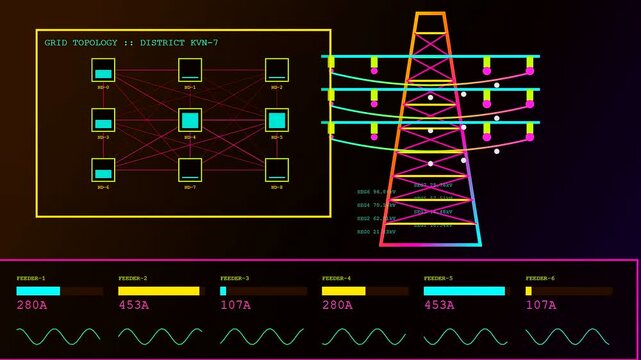The width and height of the screenshot is (641, 360).
Task: Open the FEEDER-6 waveform graph
Action: (567, 337)
